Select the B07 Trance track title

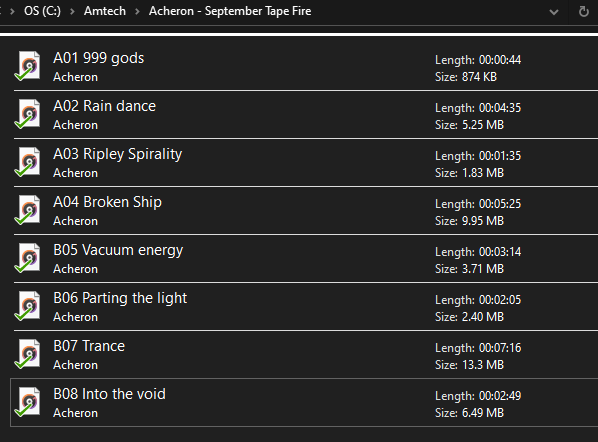[89, 346]
